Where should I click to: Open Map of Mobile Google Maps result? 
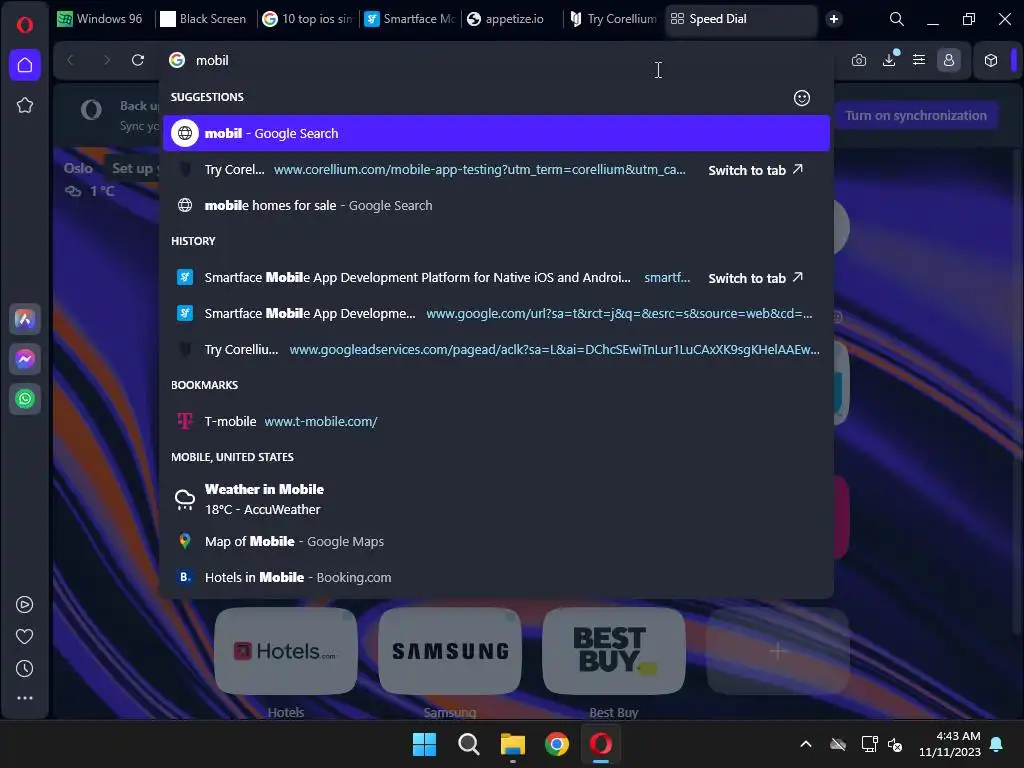click(496, 541)
